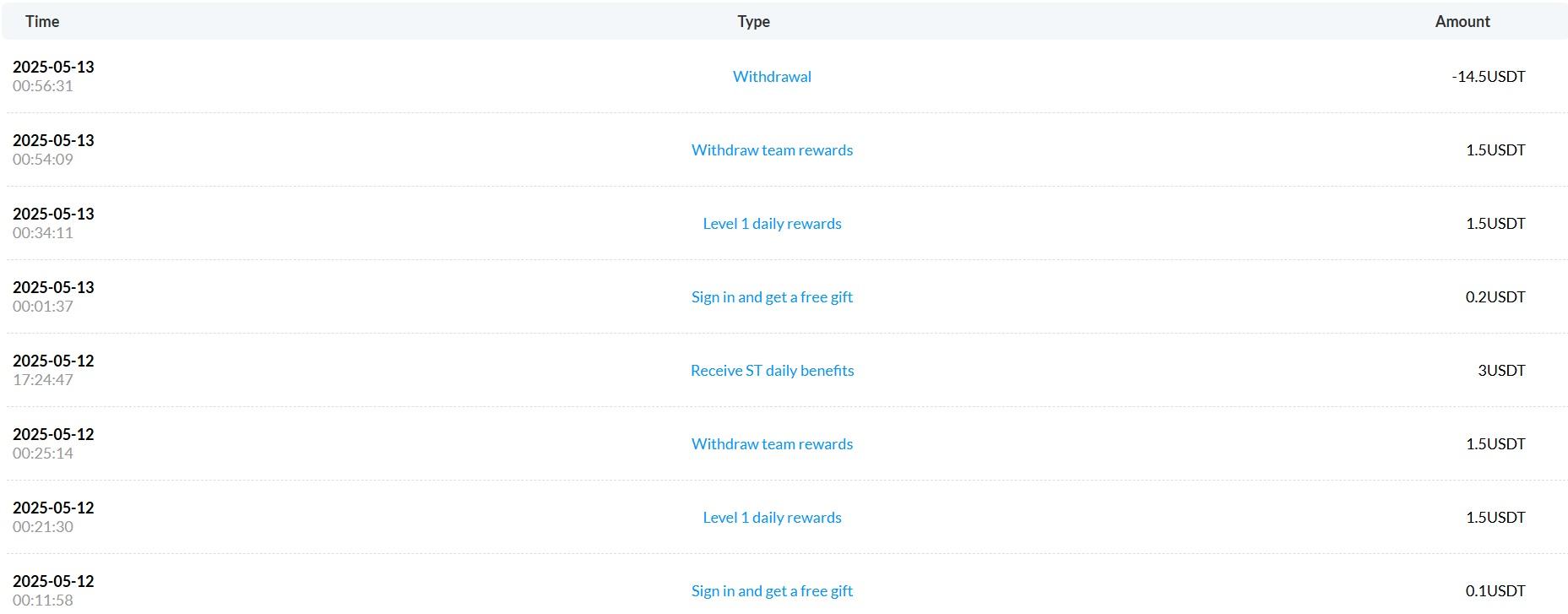Open Withdraw team rewards from 2025-05-13
This screenshot has width=1568, height=614.
(x=772, y=149)
